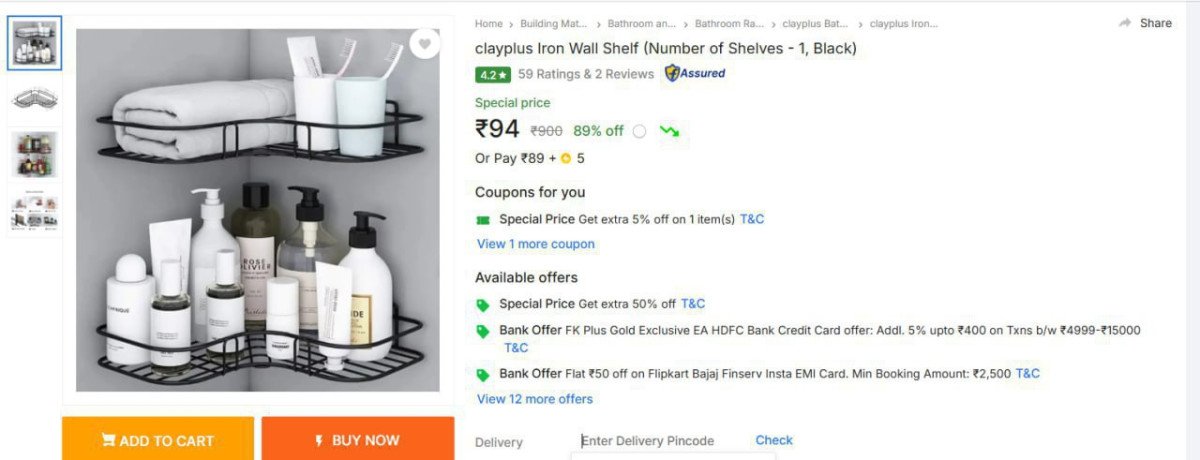Click Check pincode link
This screenshot has width=1200, height=460.
click(774, 440)
